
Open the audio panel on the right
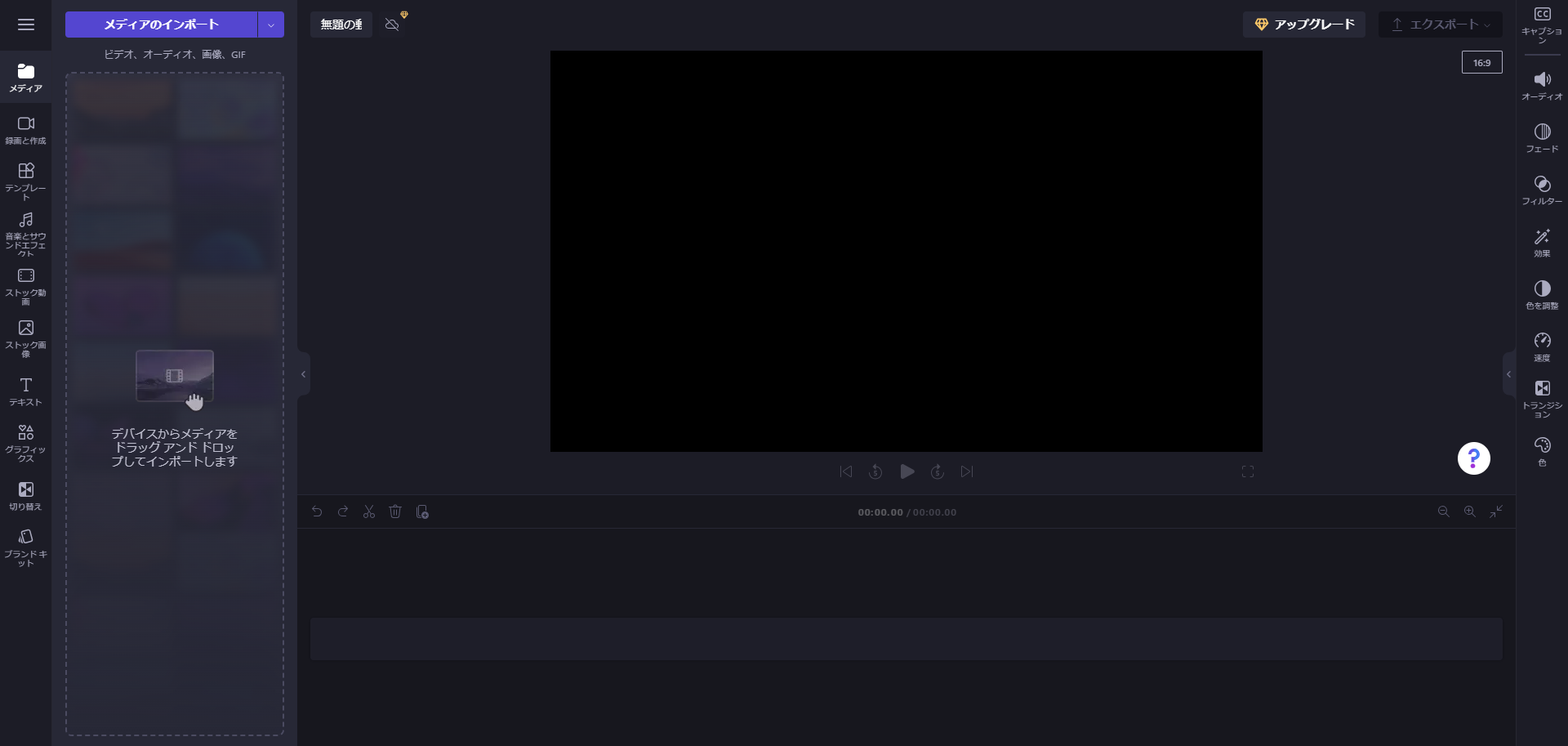coord(1542,85)
